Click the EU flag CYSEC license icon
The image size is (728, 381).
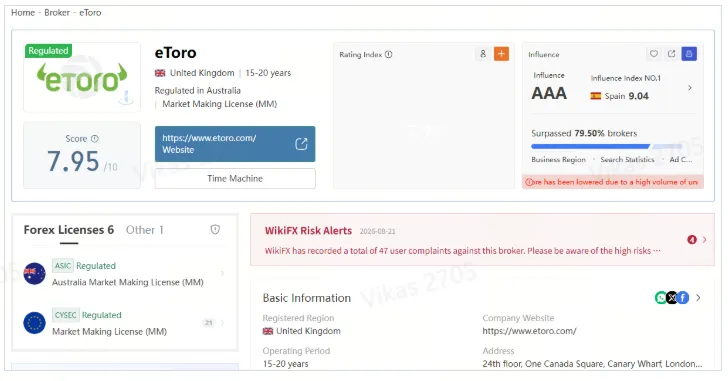(x=34, y=323)
